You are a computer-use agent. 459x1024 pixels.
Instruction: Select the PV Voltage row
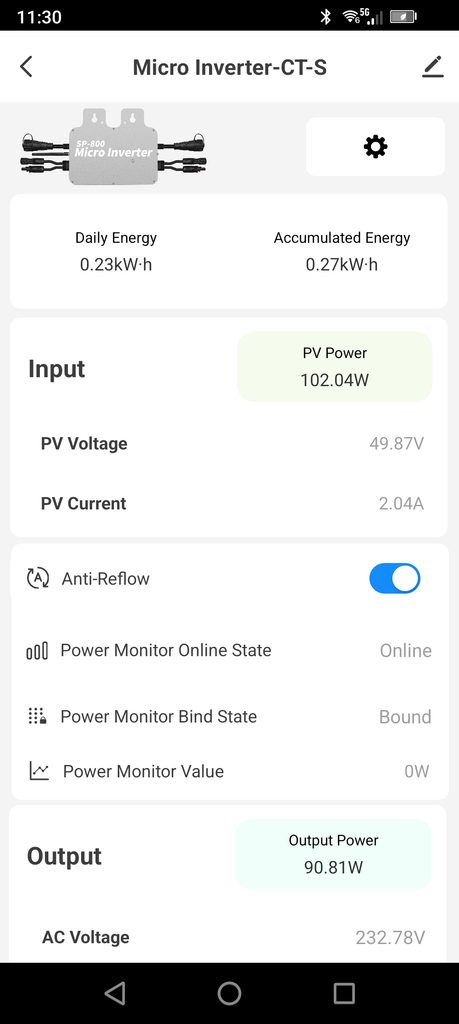tap(229, 444)
